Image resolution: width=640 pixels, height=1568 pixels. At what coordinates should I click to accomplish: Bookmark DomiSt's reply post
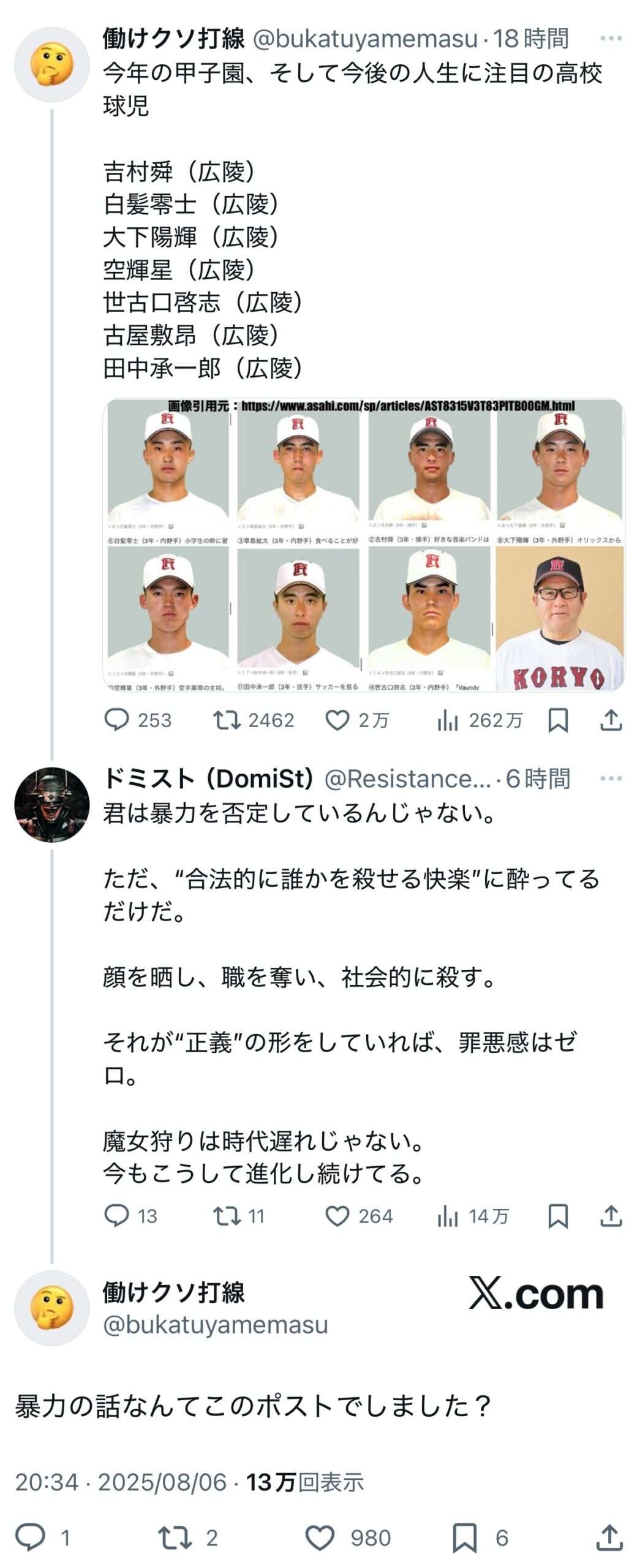pyautogui.click(x=557, y=1215)
